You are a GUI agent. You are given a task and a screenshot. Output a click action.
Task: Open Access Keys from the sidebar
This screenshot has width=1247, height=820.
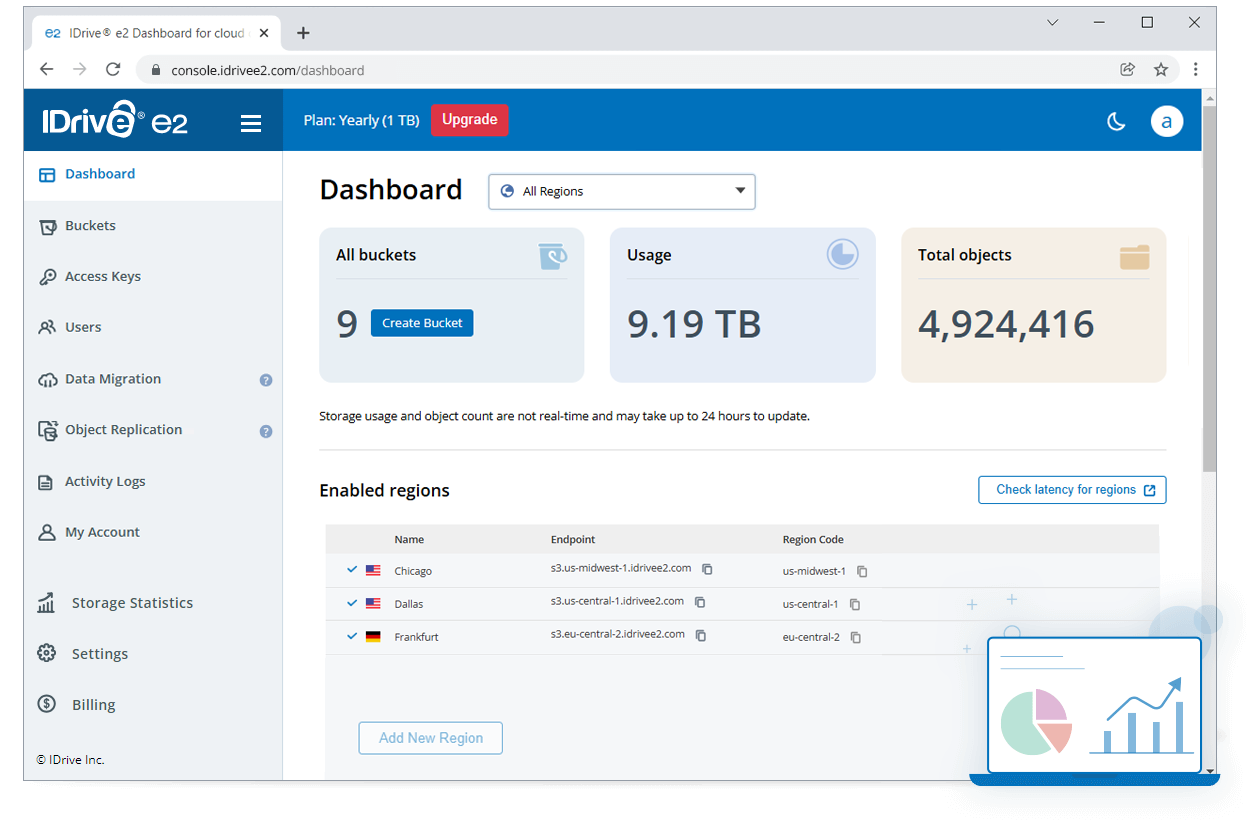pos(102,277)
